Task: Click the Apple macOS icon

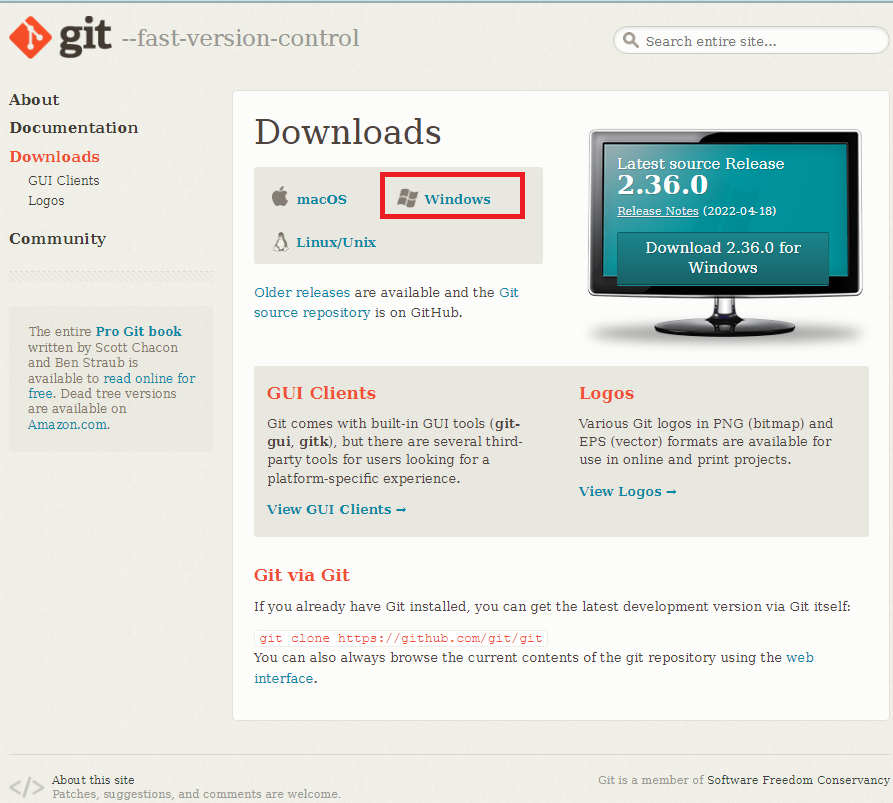Action: coord(280,196)
